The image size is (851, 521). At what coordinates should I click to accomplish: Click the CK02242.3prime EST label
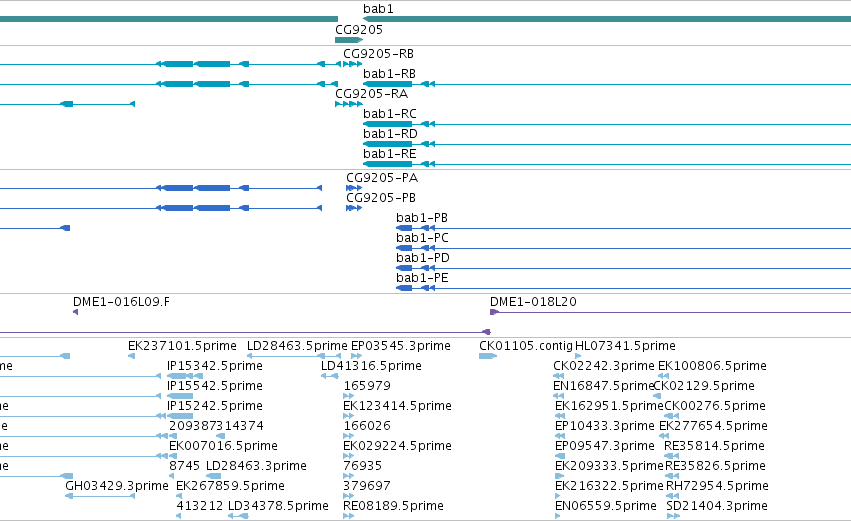click(604, 366)
